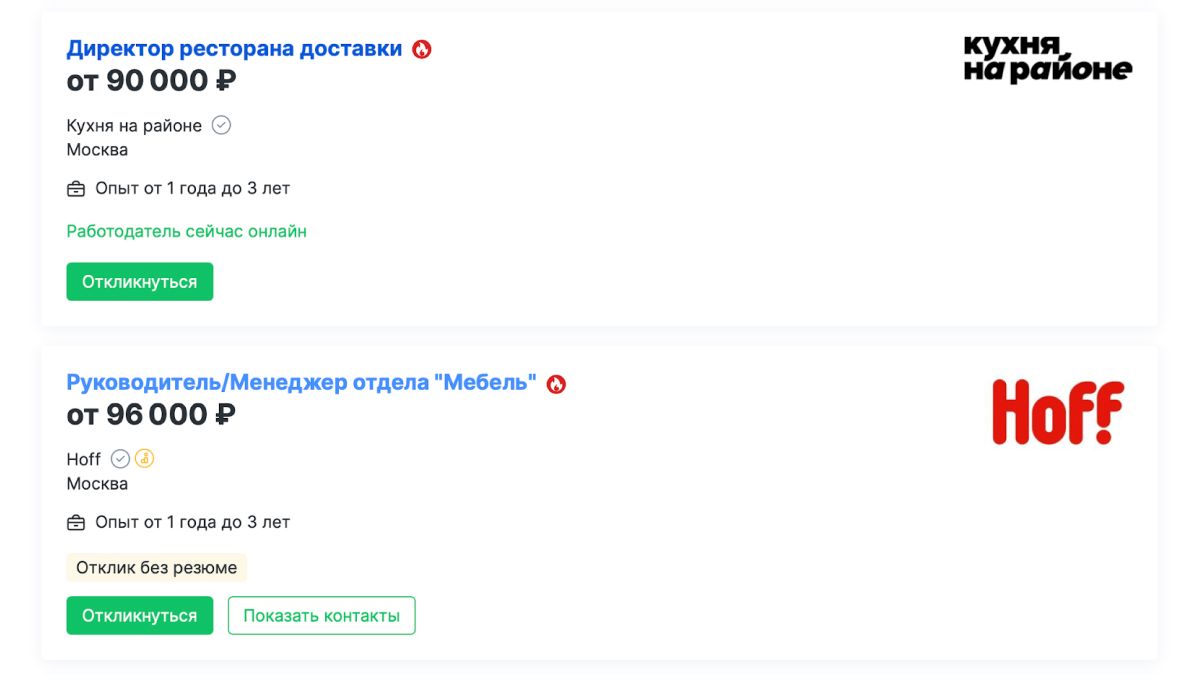Screen dimensions: 1200x675
Task: Click the 'от 90 000 ₽' salary text
Action: (149, 80)
